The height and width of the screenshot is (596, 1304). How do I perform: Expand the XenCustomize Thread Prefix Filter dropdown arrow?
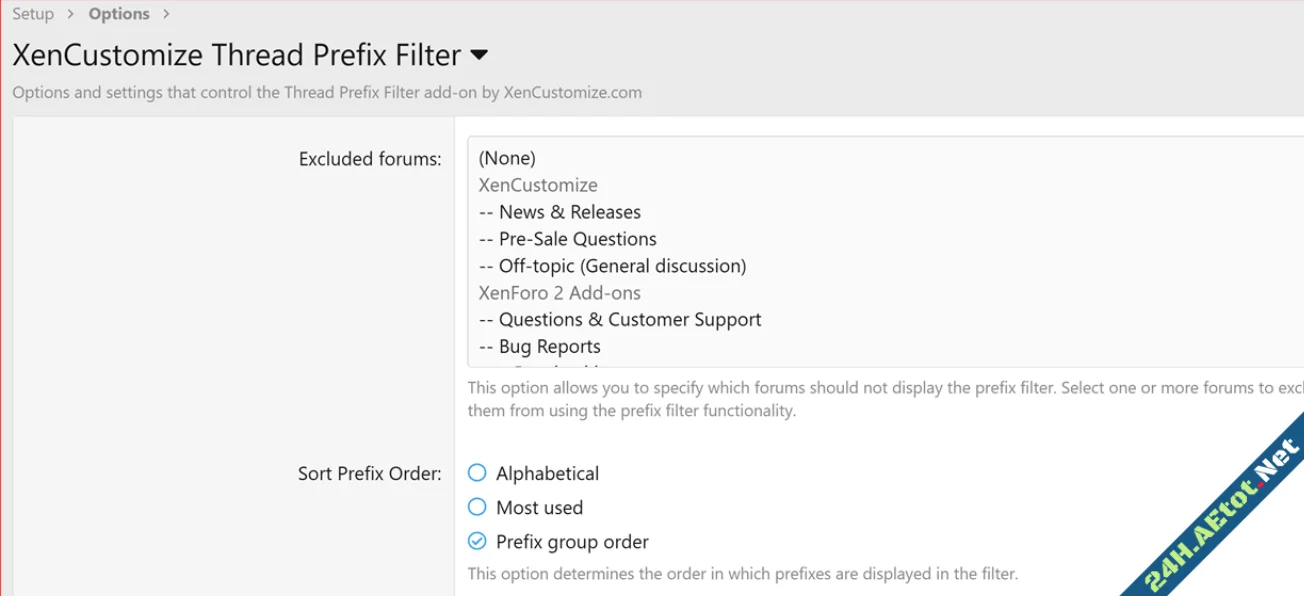(479, 54)
